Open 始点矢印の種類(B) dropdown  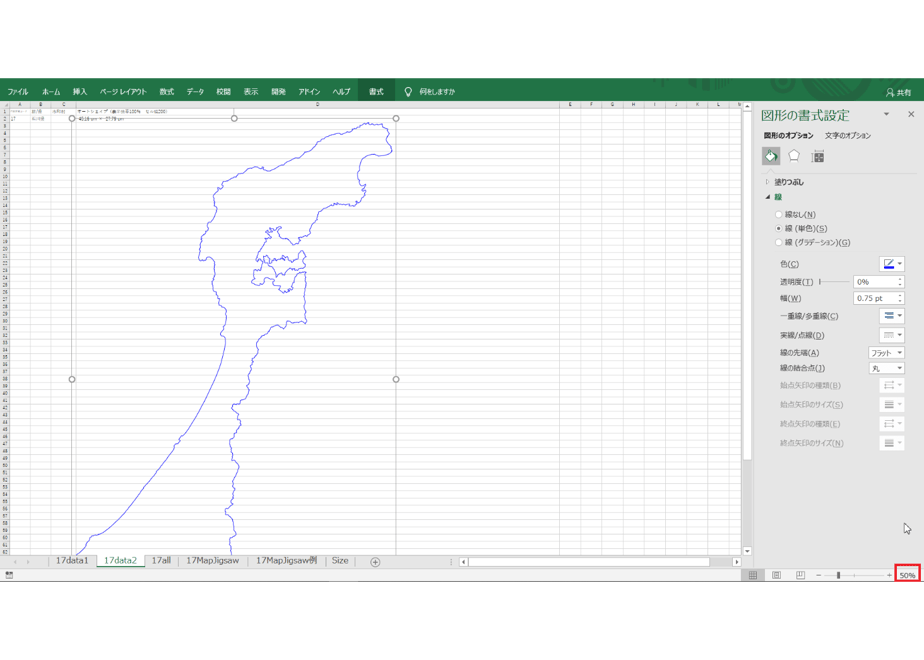point(892,385)
